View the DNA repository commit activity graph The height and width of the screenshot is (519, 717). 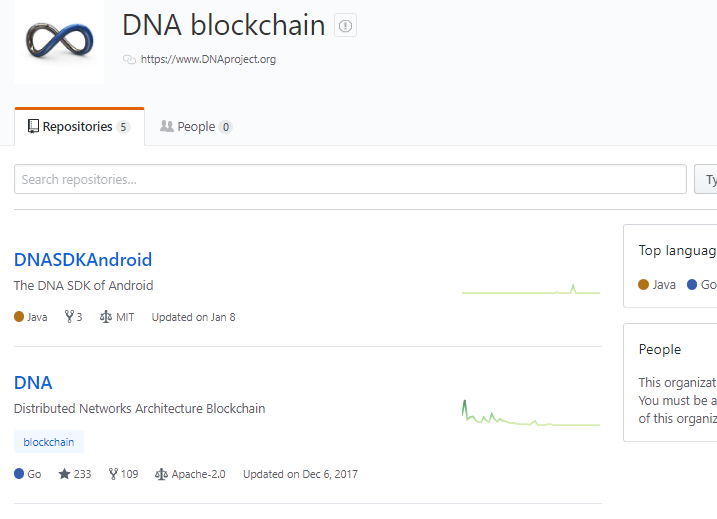coord(530,414)
